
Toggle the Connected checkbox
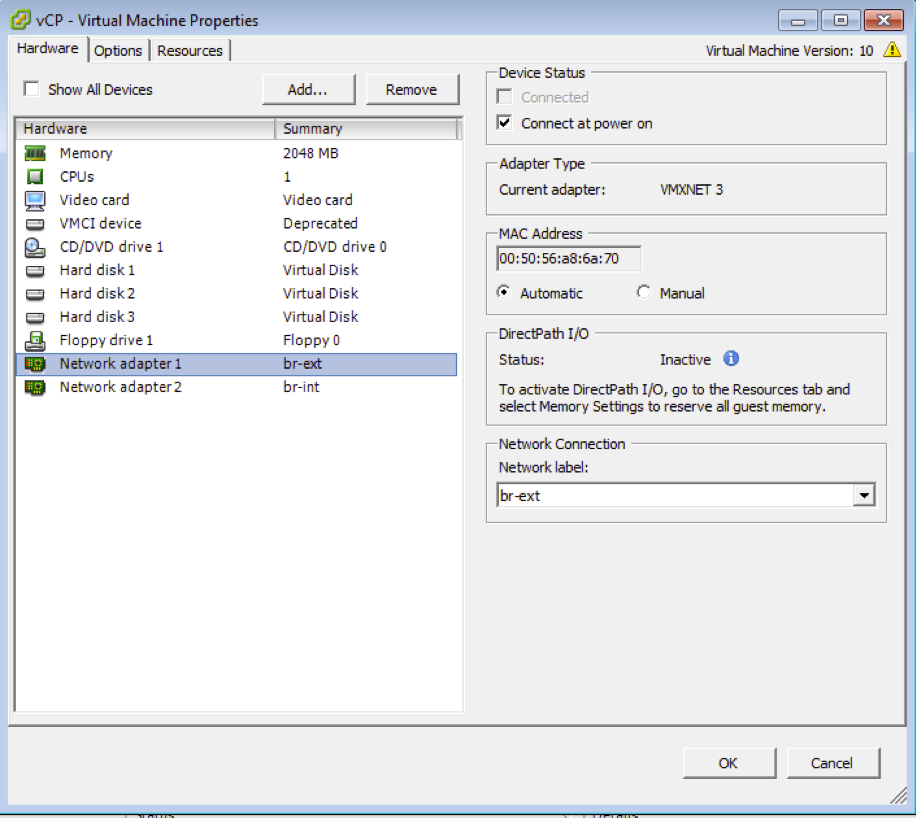(x=504, y=96)
